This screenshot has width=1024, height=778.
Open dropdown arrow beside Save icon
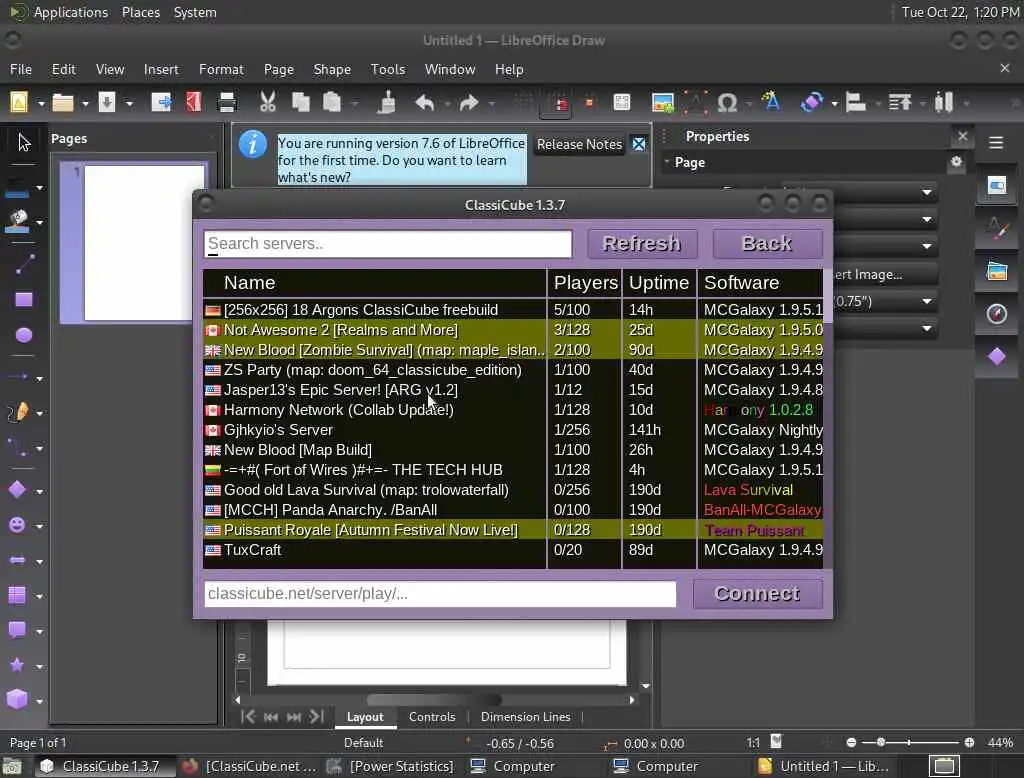coord(129,104)
